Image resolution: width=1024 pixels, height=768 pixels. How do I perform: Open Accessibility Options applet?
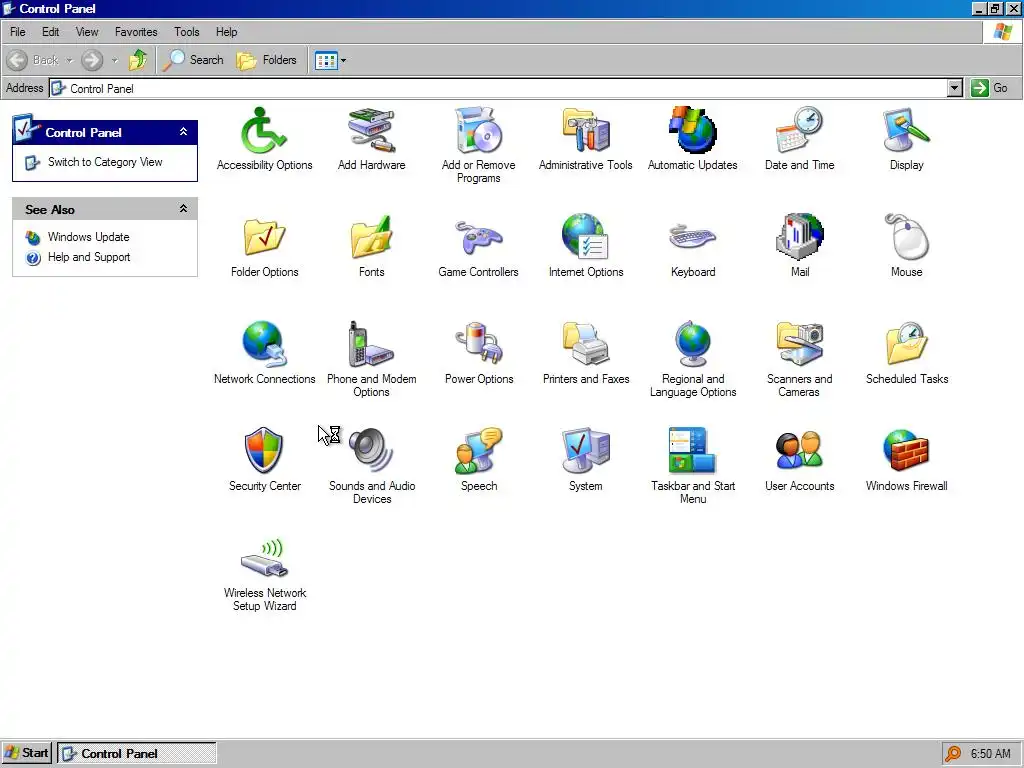264,131
